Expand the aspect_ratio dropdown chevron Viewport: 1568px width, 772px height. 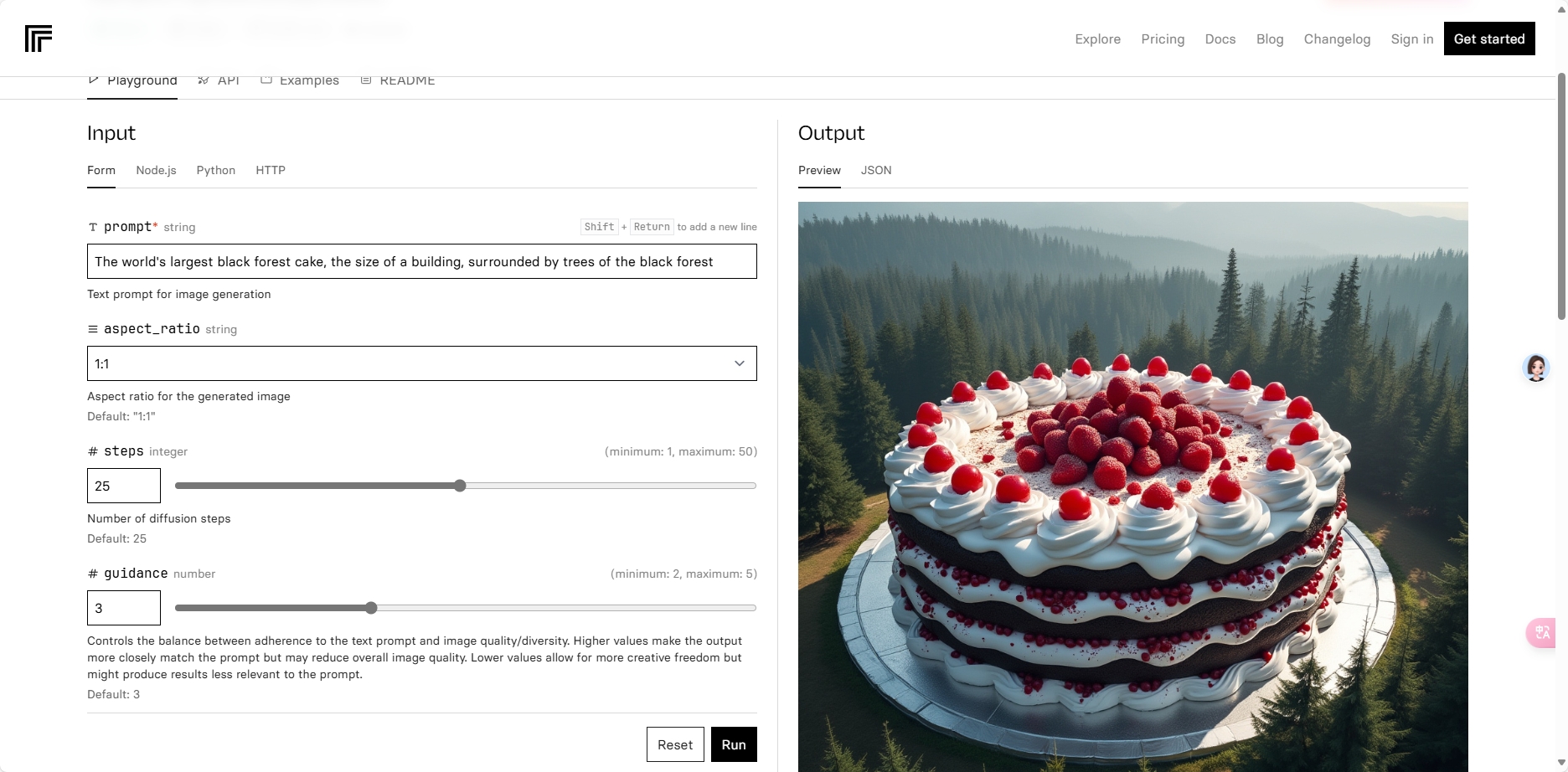(x=740, y=363)
